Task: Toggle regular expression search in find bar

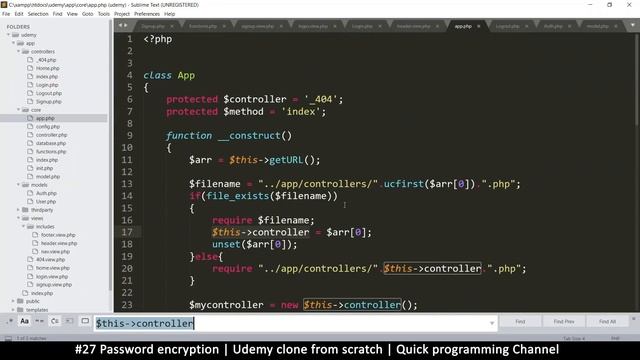Action: [x=9, y=321]
